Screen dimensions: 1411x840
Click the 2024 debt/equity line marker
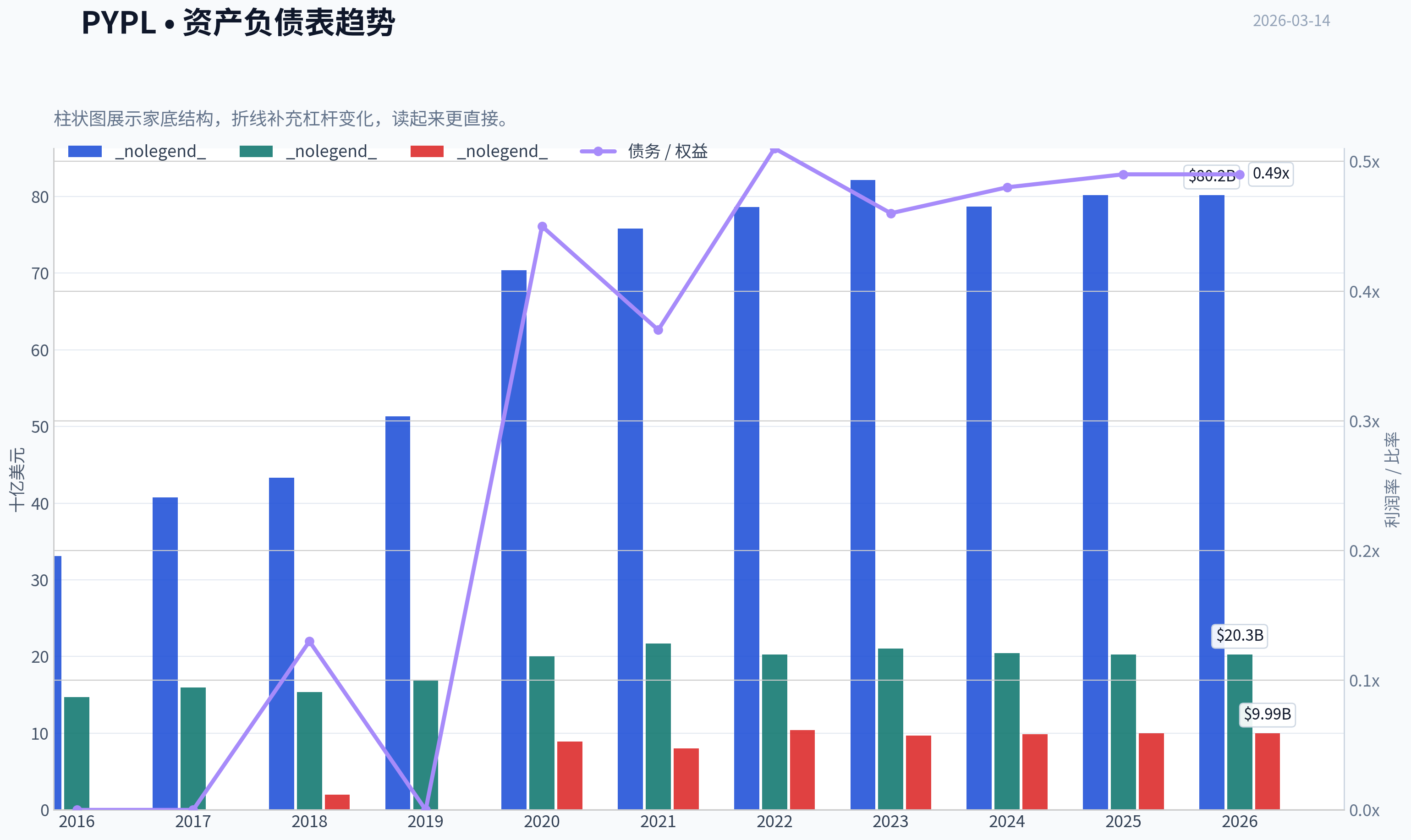(1007, 187)
